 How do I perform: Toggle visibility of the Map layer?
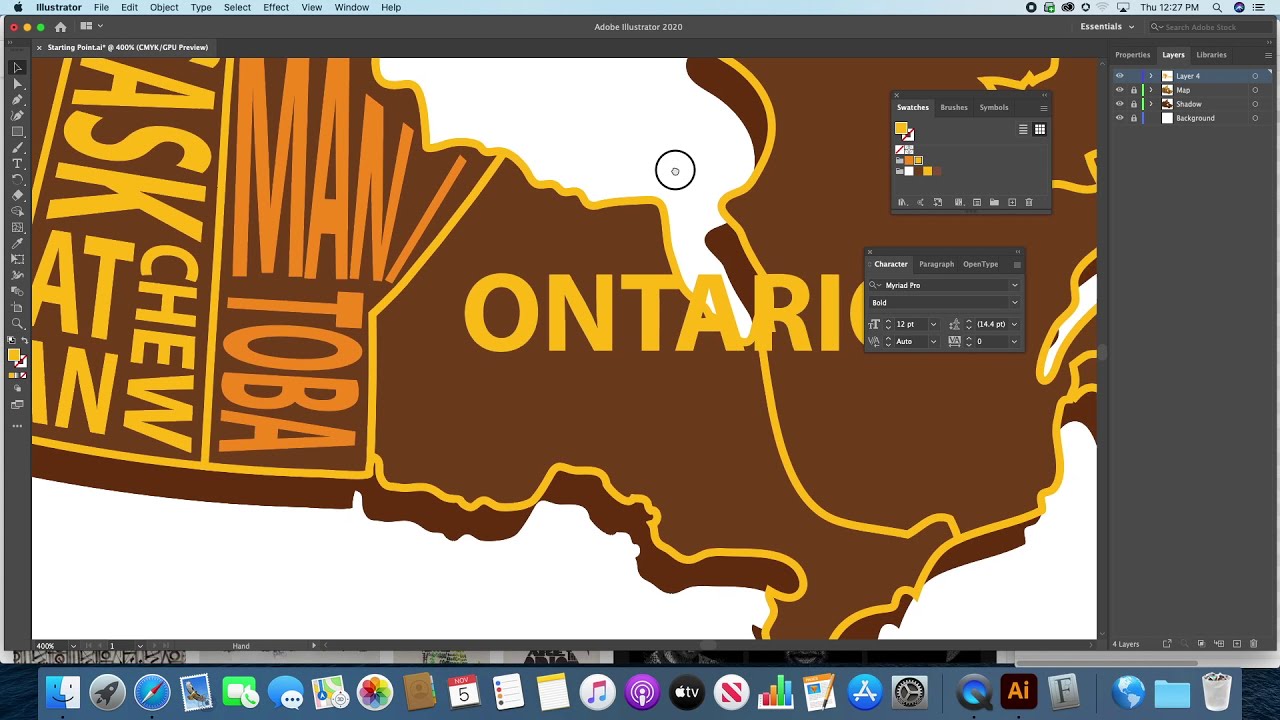pos(1119,90)
